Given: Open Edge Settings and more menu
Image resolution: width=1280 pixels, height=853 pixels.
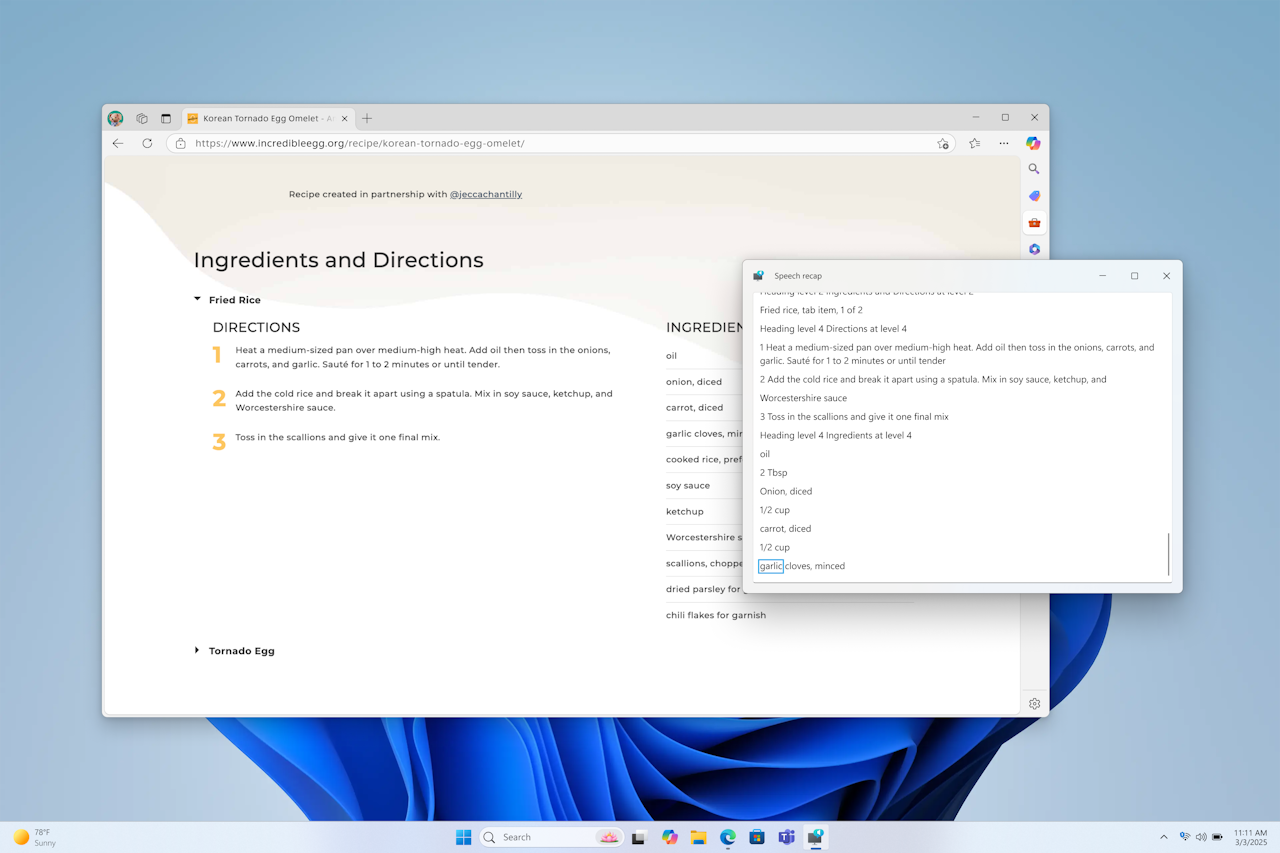Looking at the screenshot, I should coord(1004,143).
